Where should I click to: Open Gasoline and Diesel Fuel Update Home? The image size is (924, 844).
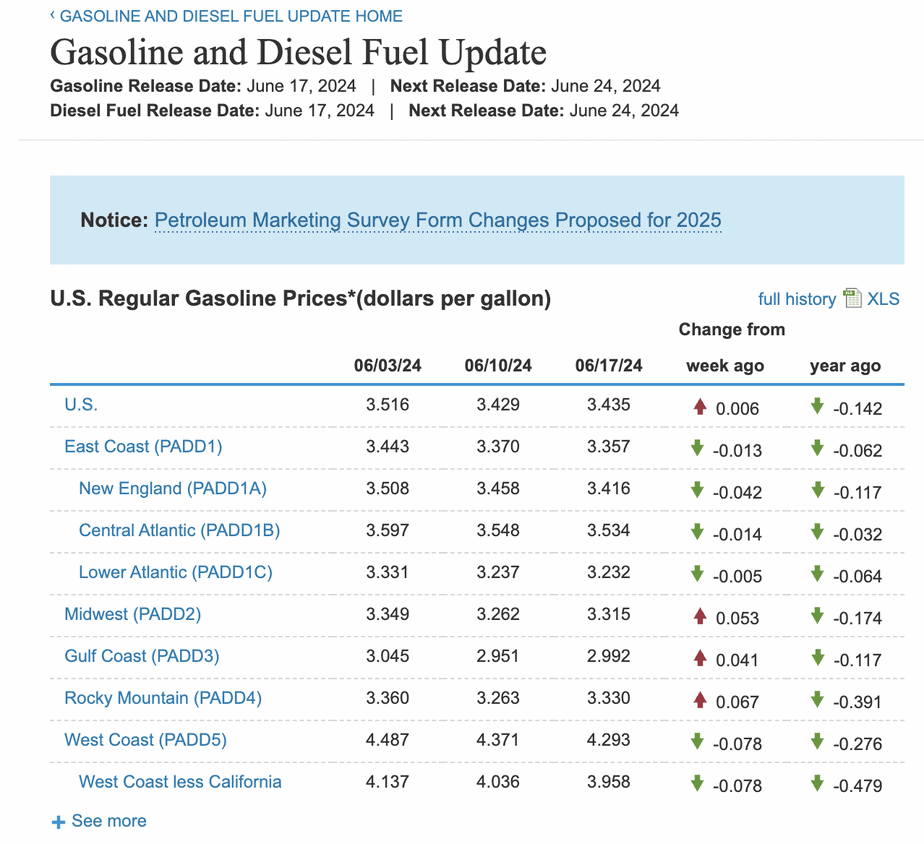(x=231, y=16)
